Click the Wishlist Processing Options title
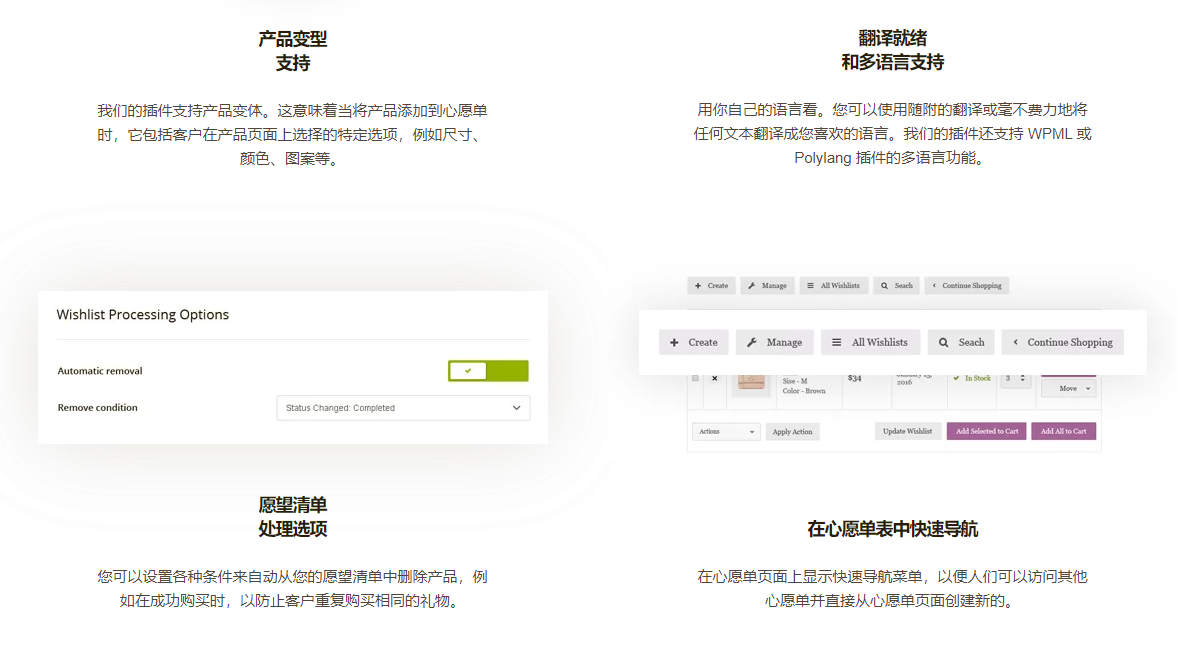Screen dimensions: 1177x657 point(143,315)
